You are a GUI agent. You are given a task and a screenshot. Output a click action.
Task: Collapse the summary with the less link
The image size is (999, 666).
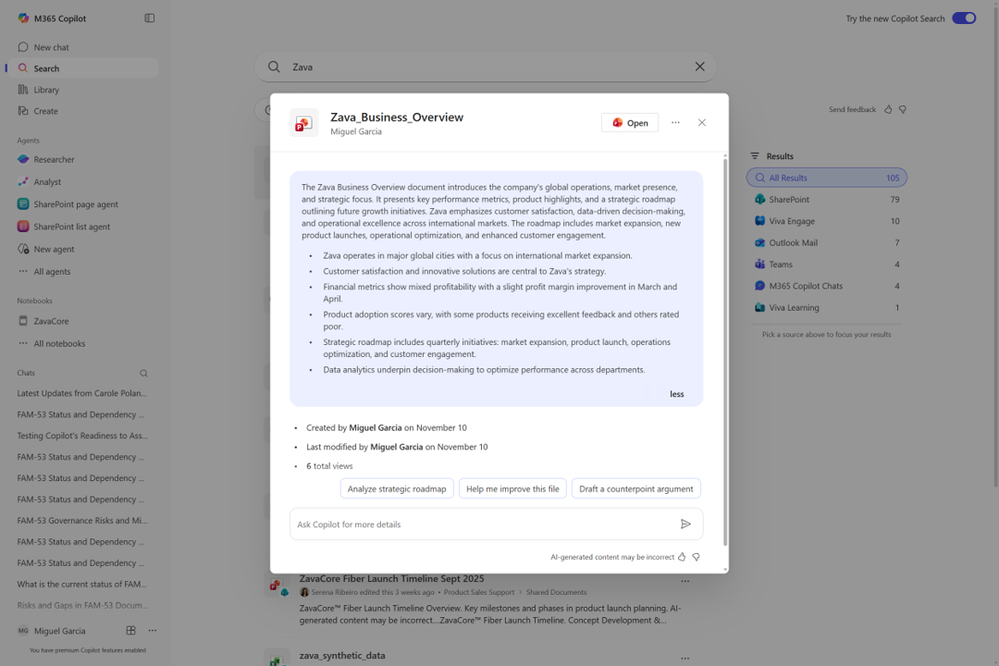coord(677,394)
